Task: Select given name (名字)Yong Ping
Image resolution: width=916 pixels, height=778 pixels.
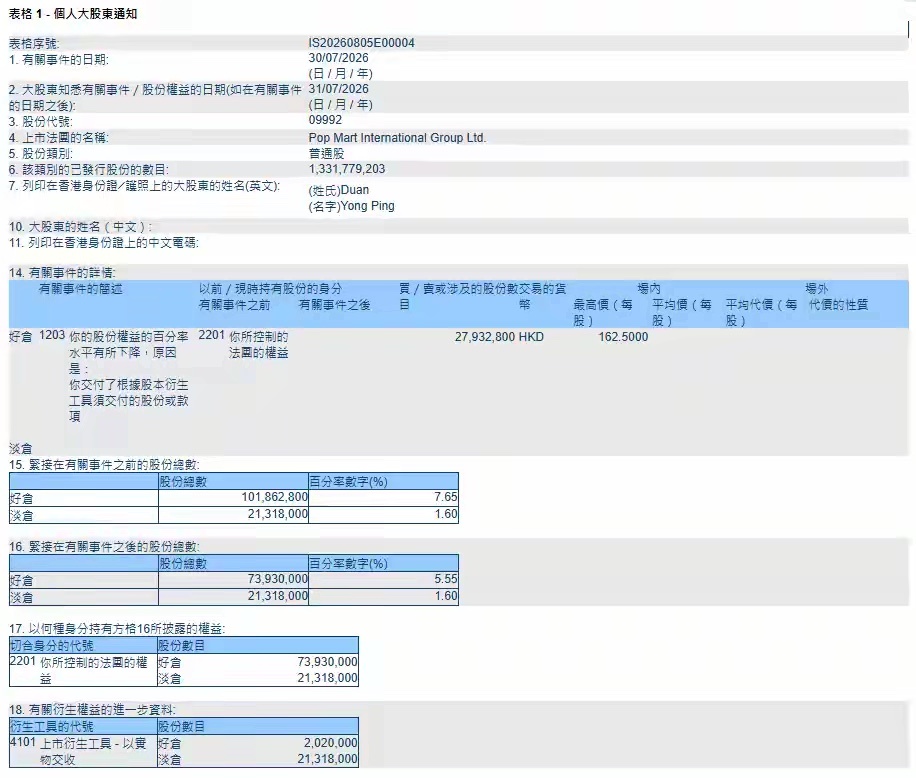Action: tap(352, 206)
